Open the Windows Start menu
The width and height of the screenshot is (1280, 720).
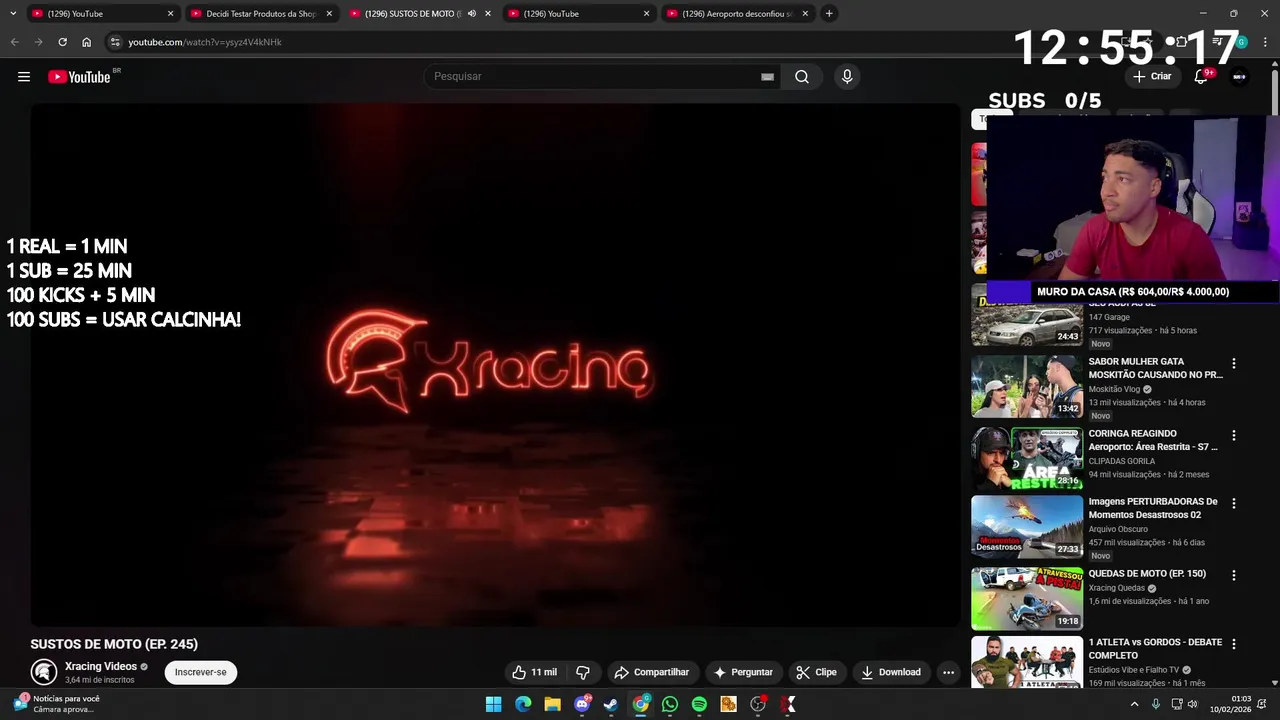494,705
